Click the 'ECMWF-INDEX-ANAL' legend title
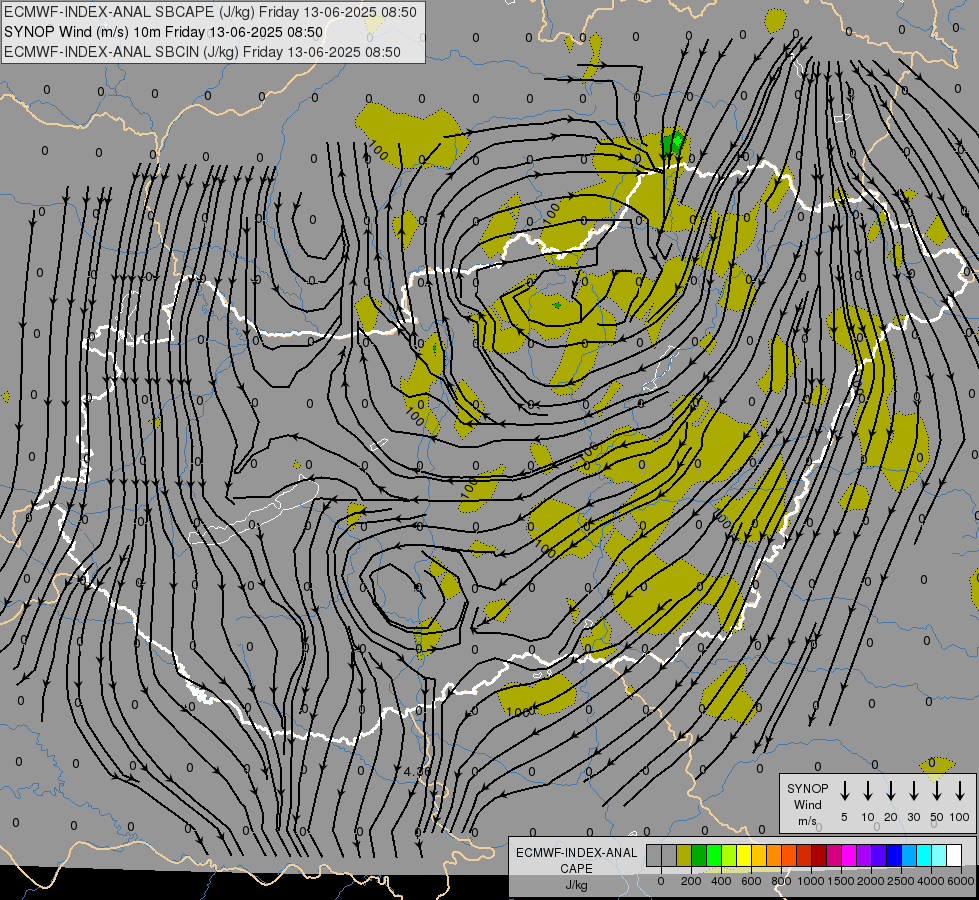Viewport: 979px width, 900px height. (x=576, y=853)
